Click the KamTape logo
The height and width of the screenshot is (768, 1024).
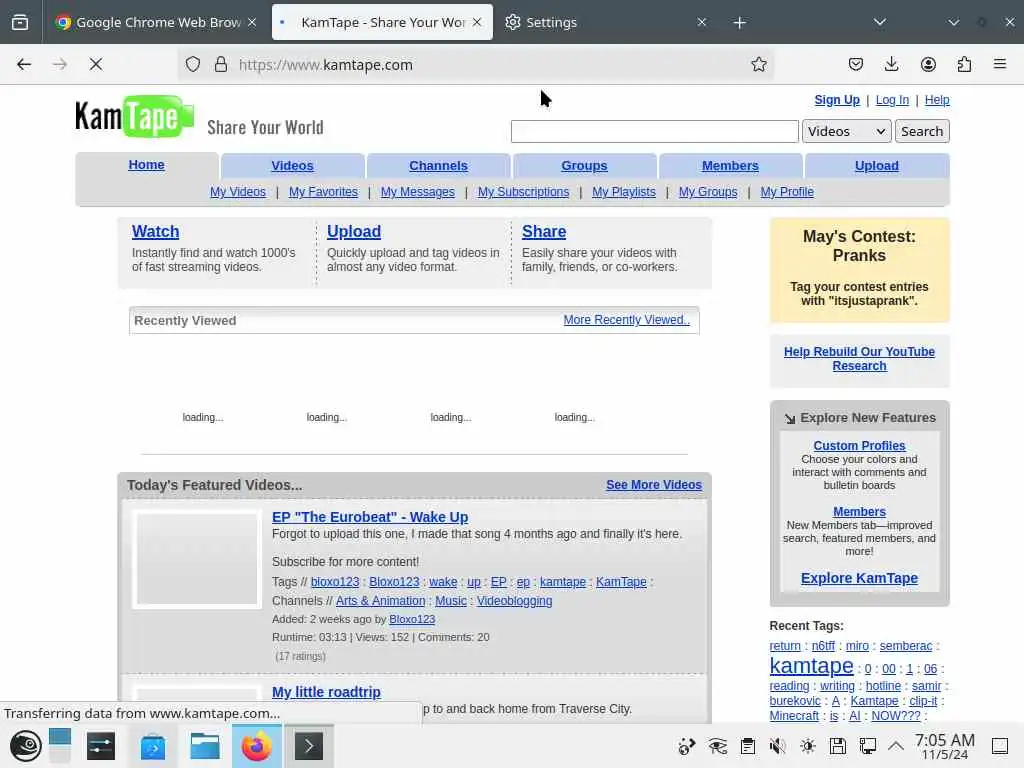[x=135, y=117]
